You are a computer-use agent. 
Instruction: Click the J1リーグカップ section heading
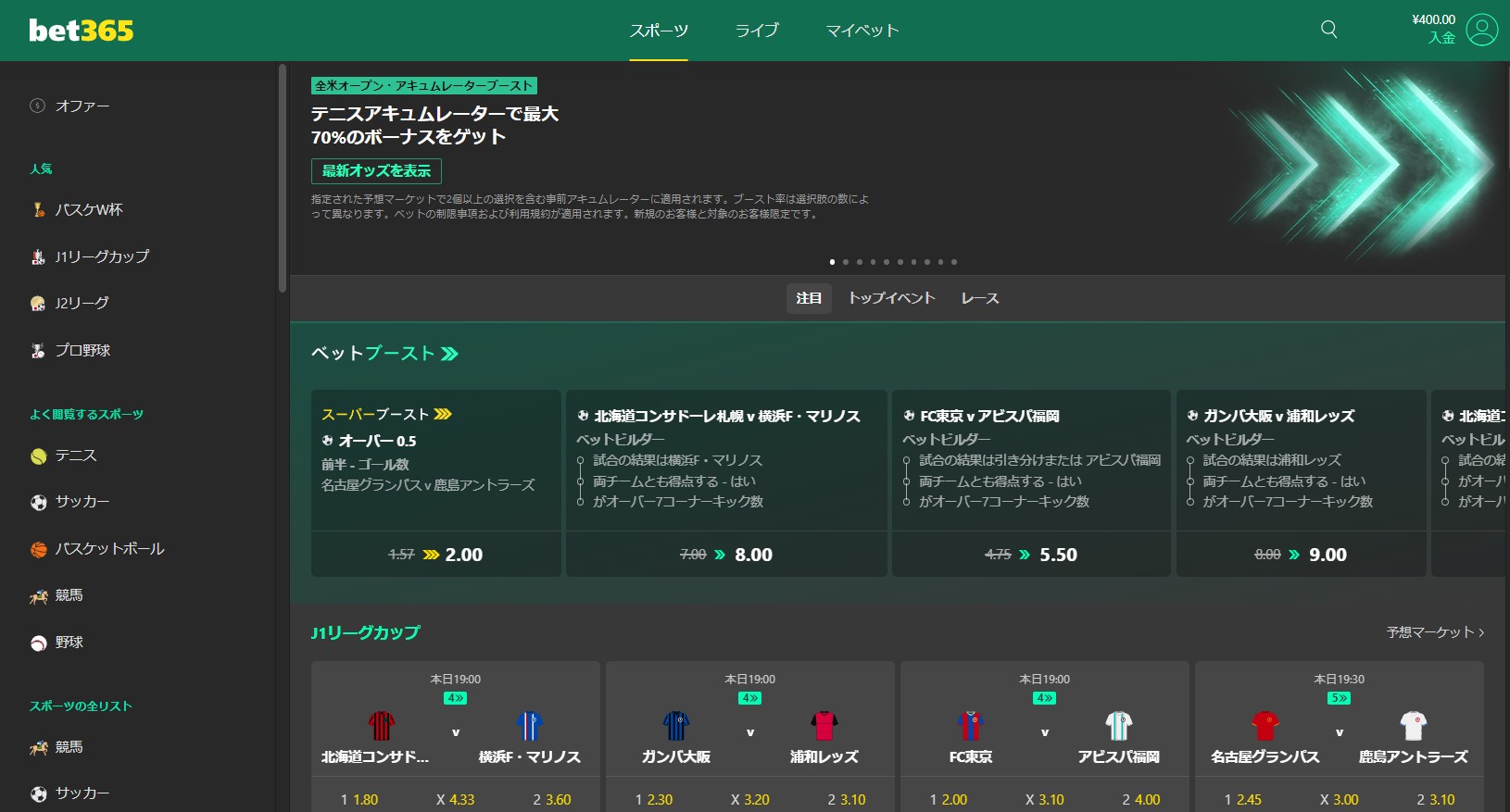click(x=365, y=632)
